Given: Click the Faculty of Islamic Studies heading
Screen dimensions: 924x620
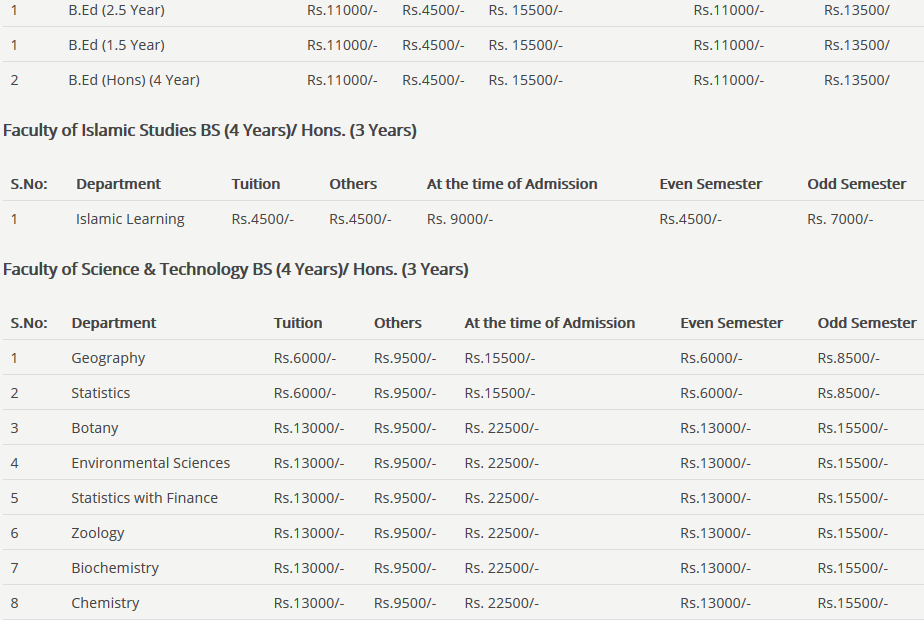Looking at the screenshot, I should tap(210, 130).
